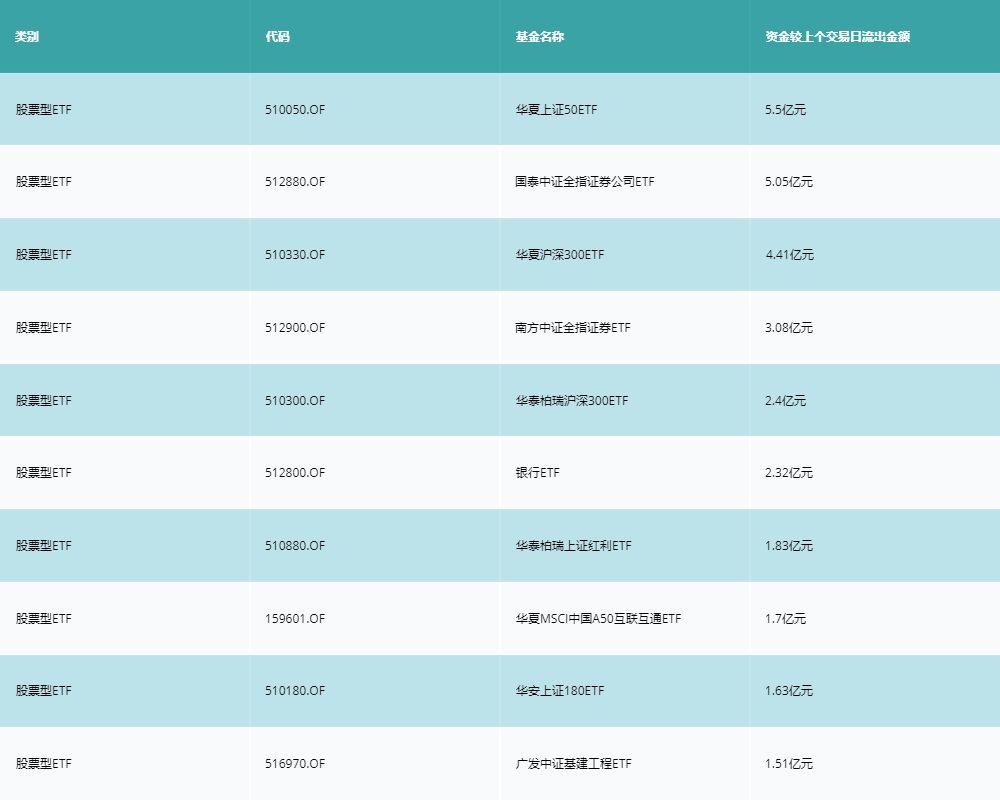The width and height of the screenshot is (1000, 800).
Task: Select outflow amount 3.08亿元
Action: pyautogui.click(x=789, y=327)
